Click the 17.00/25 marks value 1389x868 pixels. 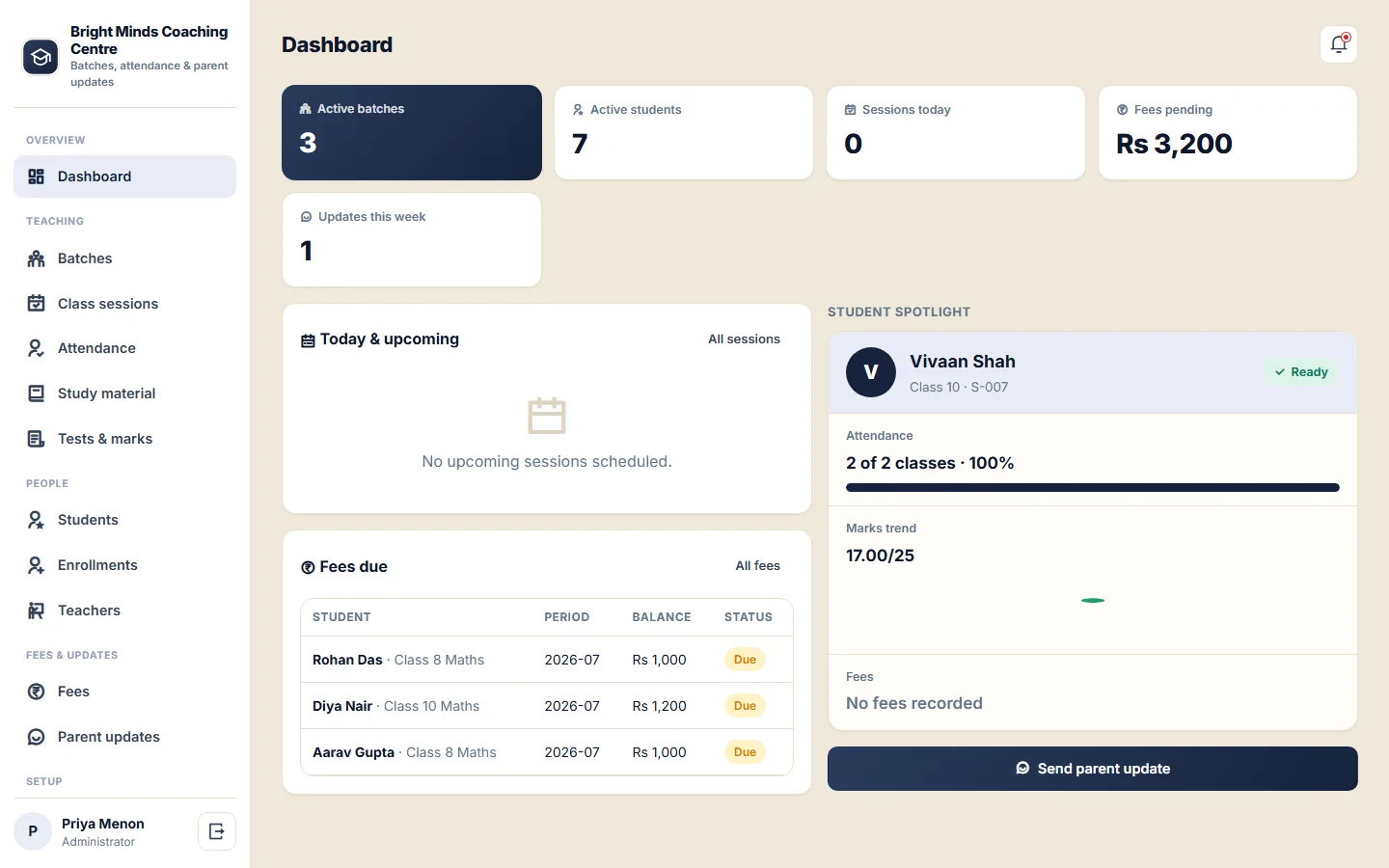click(880, 556)
